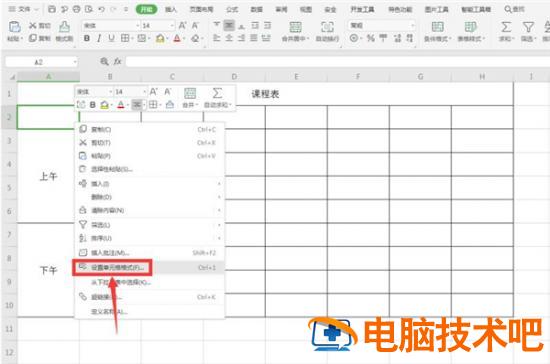Switch to the Developer Tools (开发工具) tab
The width and height of the screenshot is (550, 364).
362,9
